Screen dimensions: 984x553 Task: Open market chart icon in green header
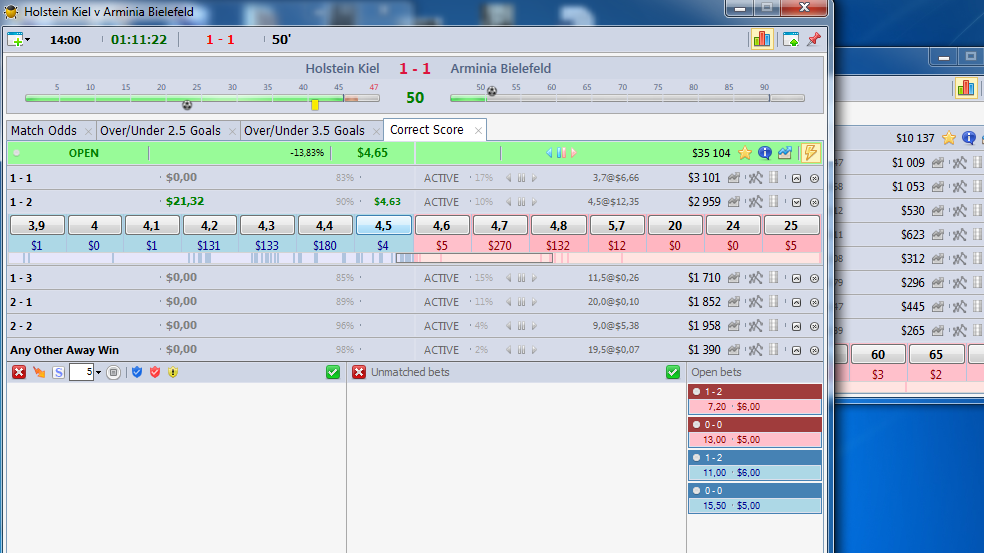pyautogui.click(x=784, y=153)
